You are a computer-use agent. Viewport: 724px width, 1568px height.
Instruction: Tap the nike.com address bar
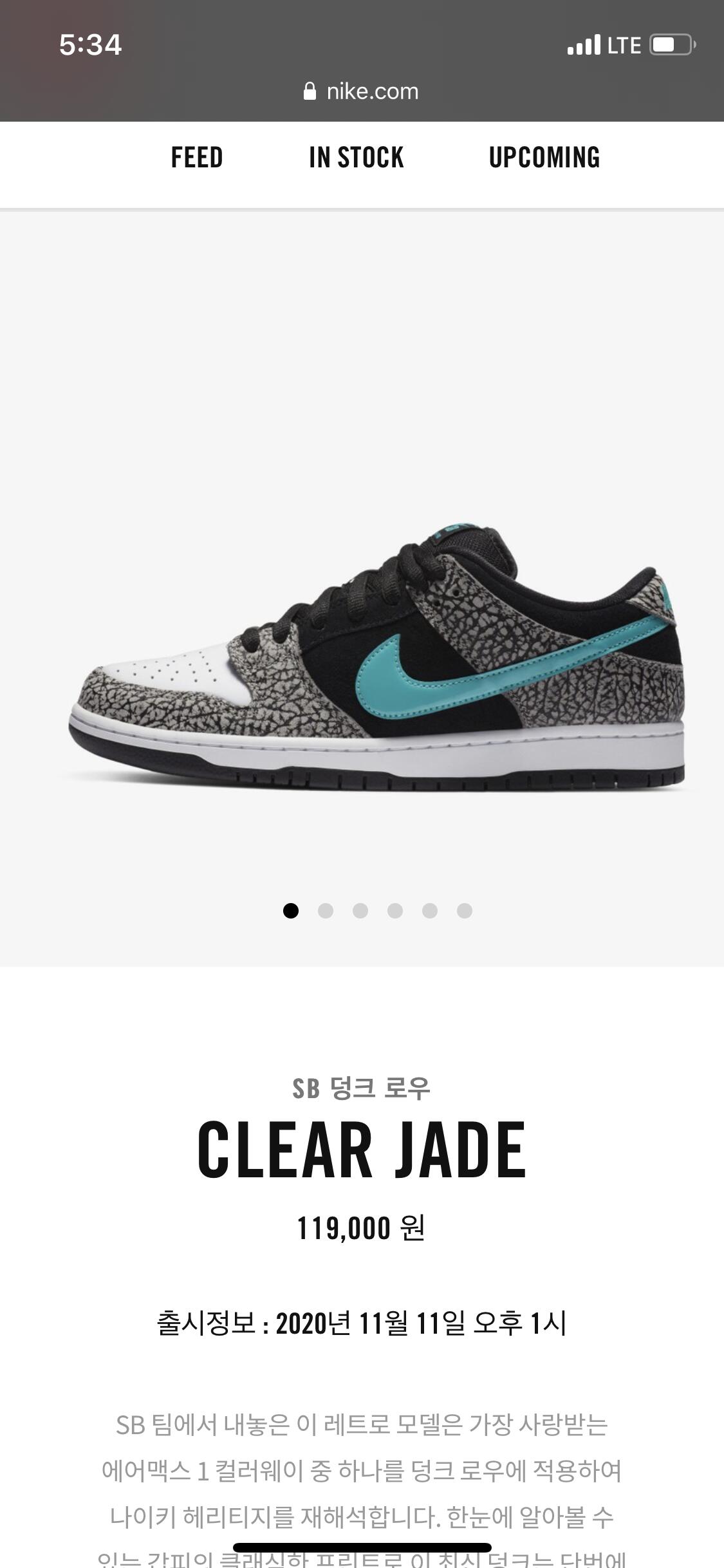[362, 91]
